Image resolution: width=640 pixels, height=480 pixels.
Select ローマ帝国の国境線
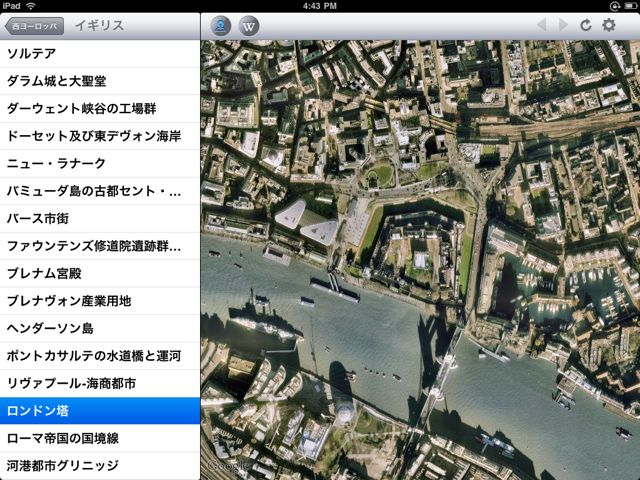coord(100,438)
